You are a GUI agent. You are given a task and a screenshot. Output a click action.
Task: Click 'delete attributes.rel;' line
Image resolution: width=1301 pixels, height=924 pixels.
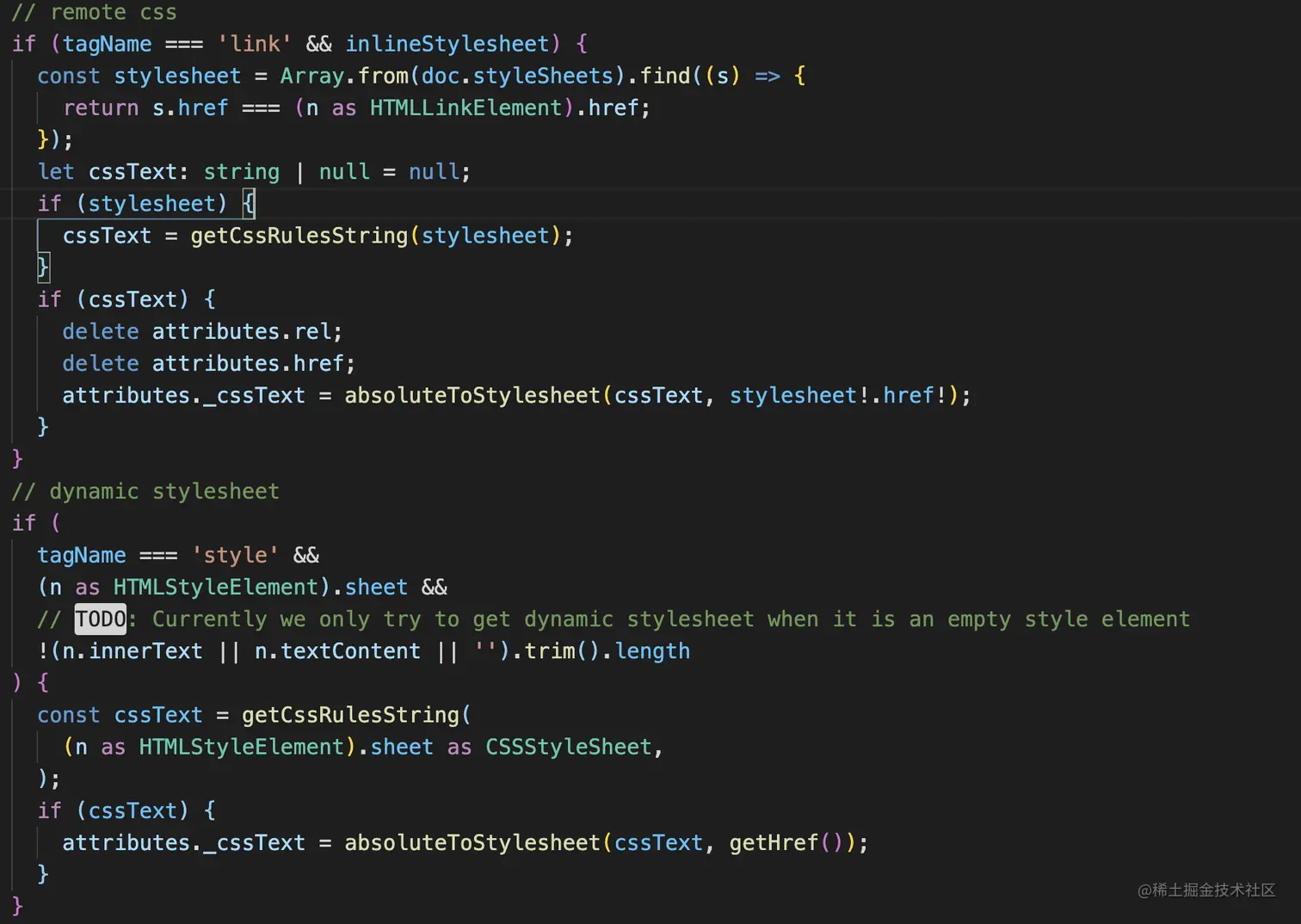[202, 331]
